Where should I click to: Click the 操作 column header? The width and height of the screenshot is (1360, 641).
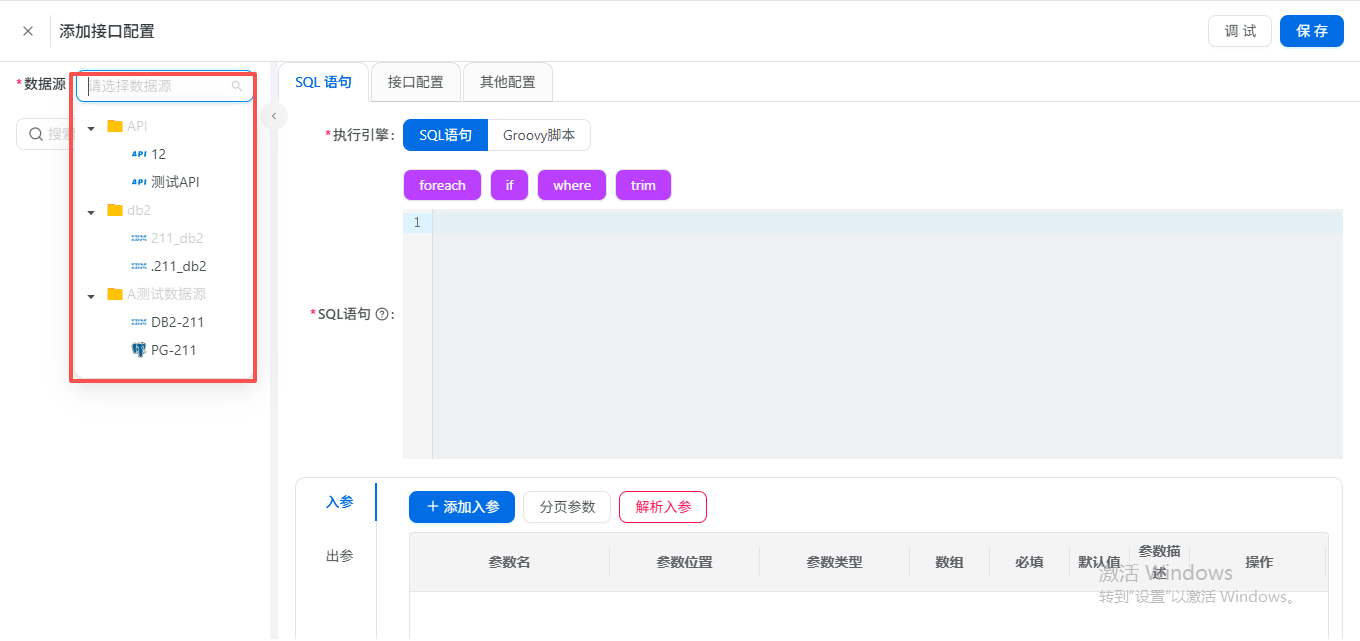click(x=1259, y=562)
